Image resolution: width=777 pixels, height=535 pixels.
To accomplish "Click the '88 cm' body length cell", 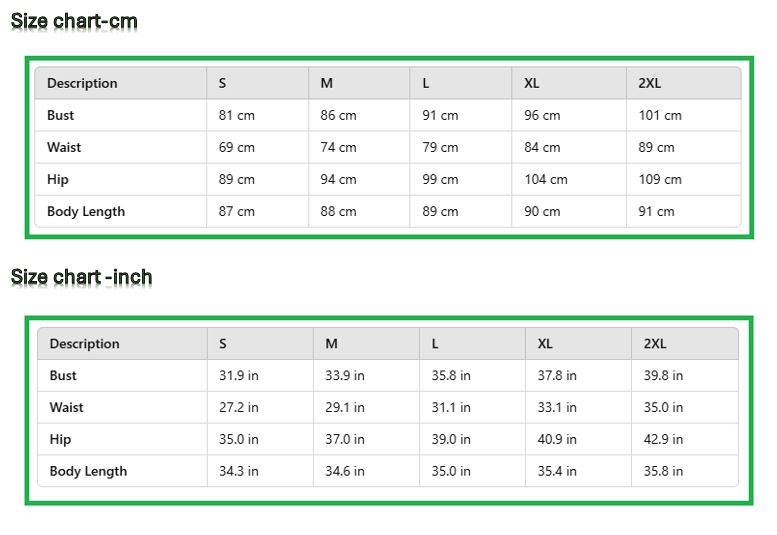I will click(x=338, y=211).
